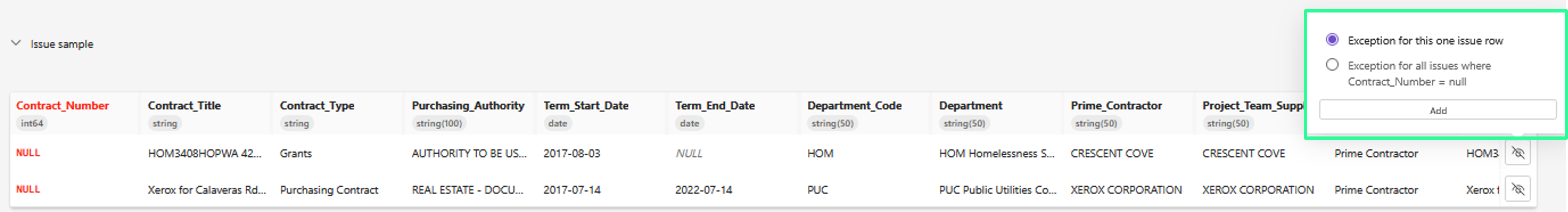Click the Xerox for Calaveras Rd title cell

(206, 190)
